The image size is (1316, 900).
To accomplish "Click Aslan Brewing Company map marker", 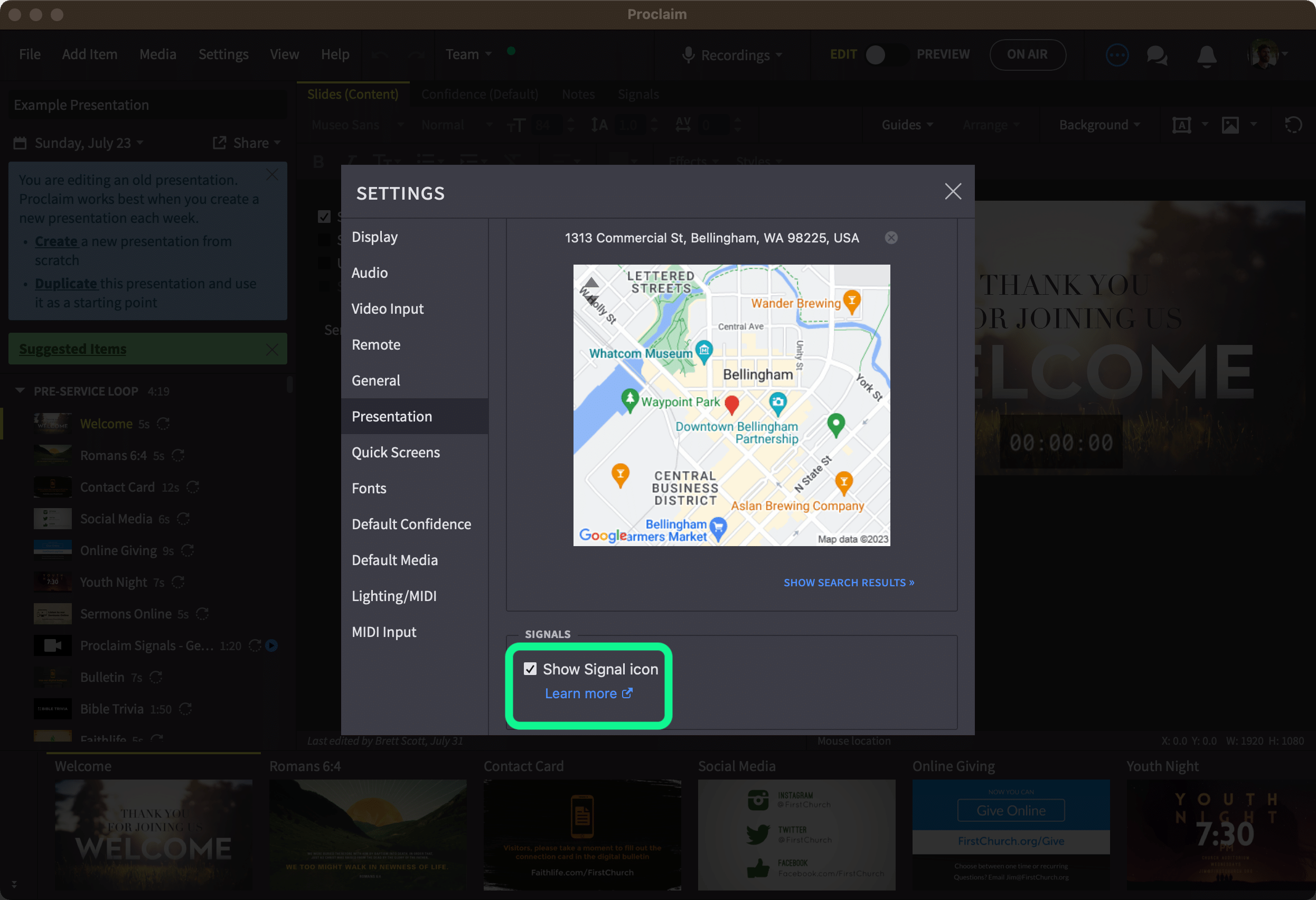I will click(x=844, y=483).
